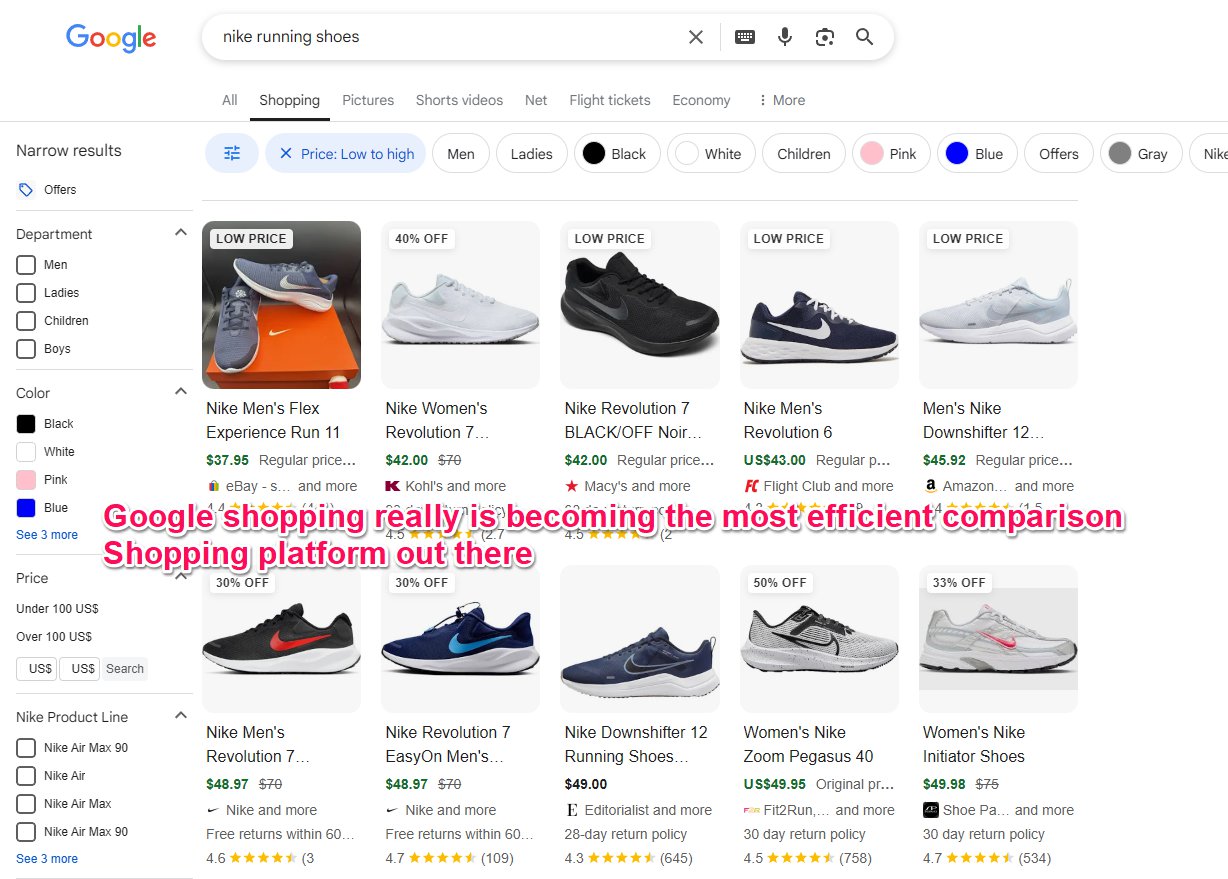1228x879 pixels.
Task: Click the Flight Club store icon
Action: (751, 486)
